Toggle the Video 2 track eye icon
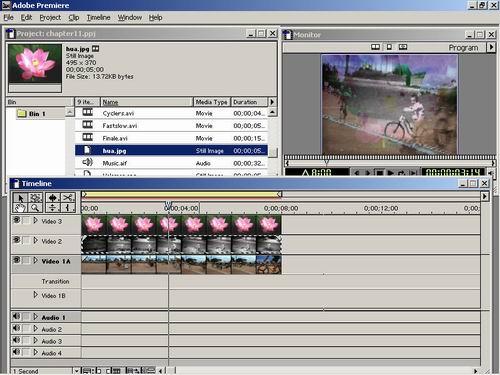Viewport: 500px width, 375px height. (x=16, y=240)
